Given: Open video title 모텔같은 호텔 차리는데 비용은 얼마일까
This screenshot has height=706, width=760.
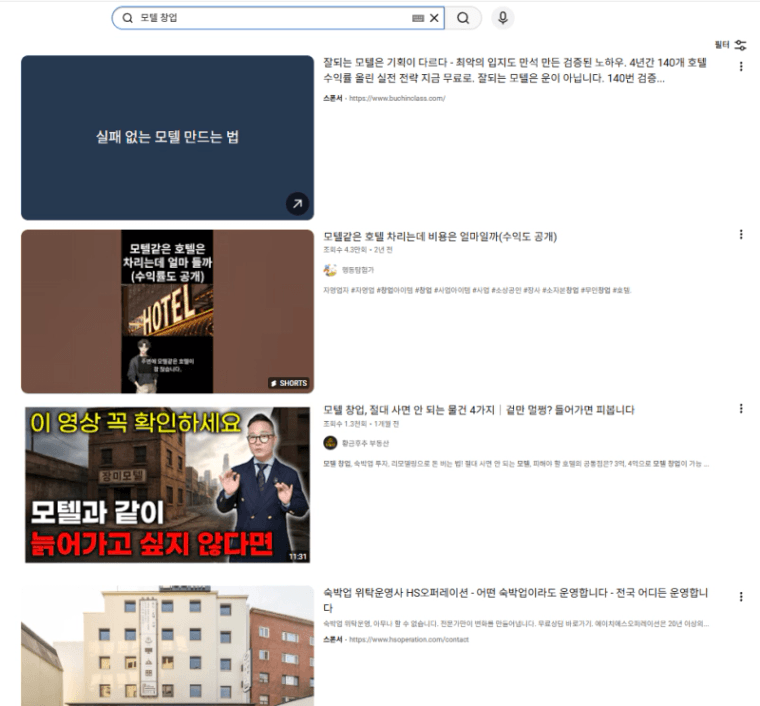Looking at the screenshot, I should (440, 236).
